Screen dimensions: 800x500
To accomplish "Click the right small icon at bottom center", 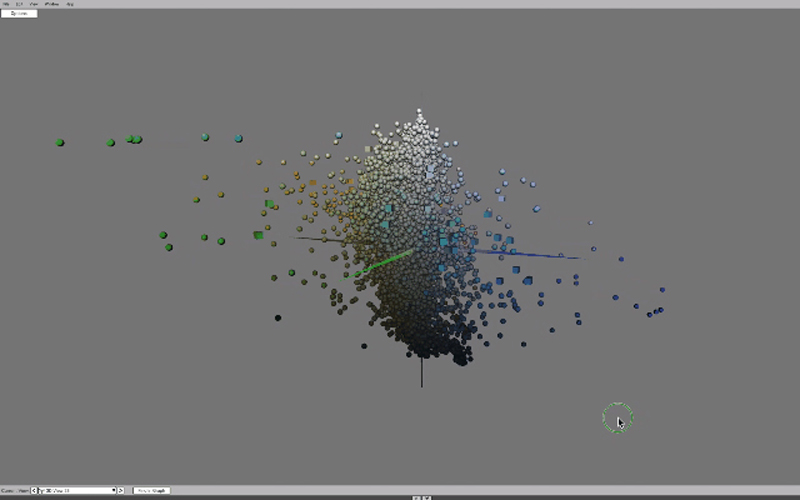I will (x=428, y=497).
